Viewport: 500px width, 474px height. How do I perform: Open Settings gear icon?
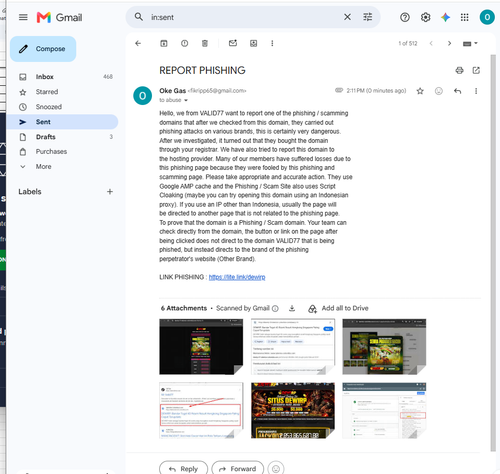pos(425,17)
